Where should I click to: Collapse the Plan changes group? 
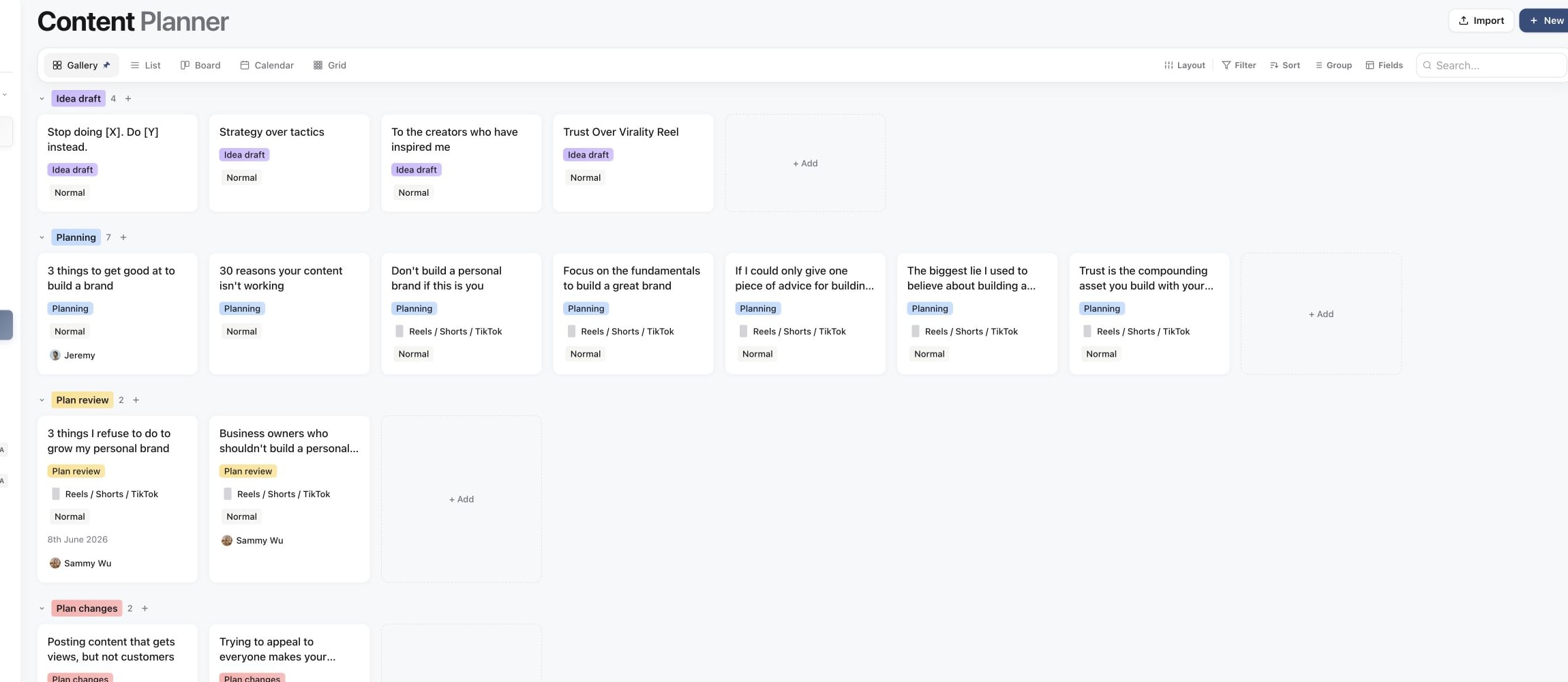(42, 608)
